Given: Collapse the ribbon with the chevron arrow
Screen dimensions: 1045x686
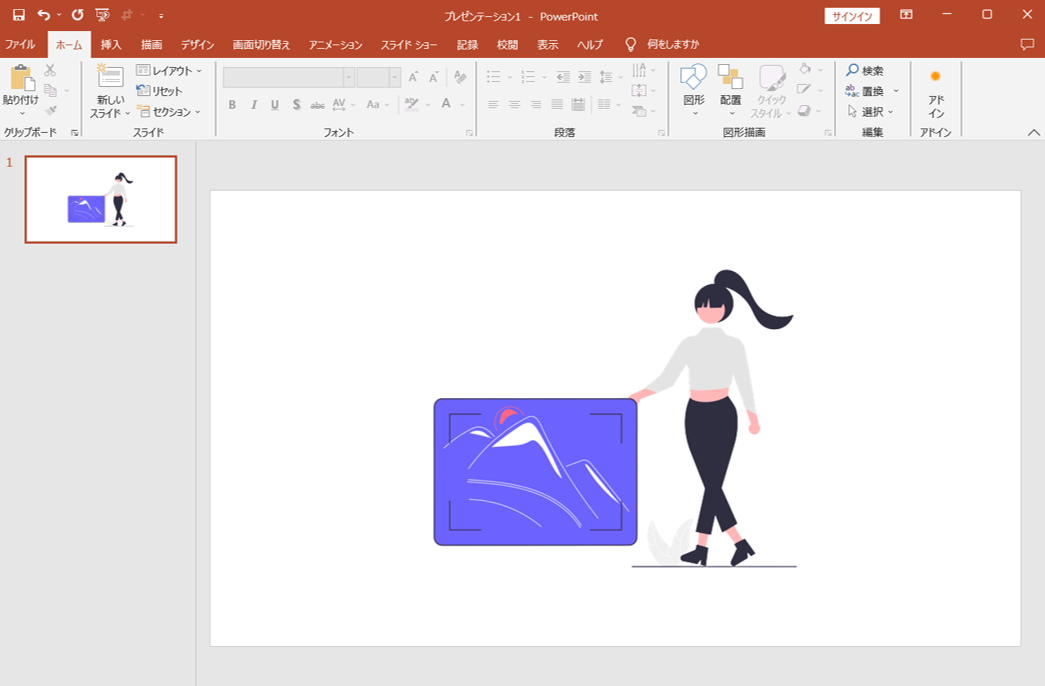Looking at the screenshot, I should coord(1033,132).
